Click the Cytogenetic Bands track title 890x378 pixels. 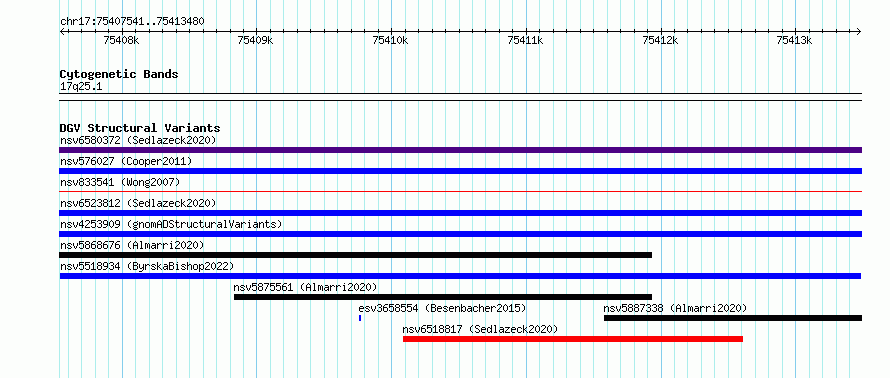[119, 74]
